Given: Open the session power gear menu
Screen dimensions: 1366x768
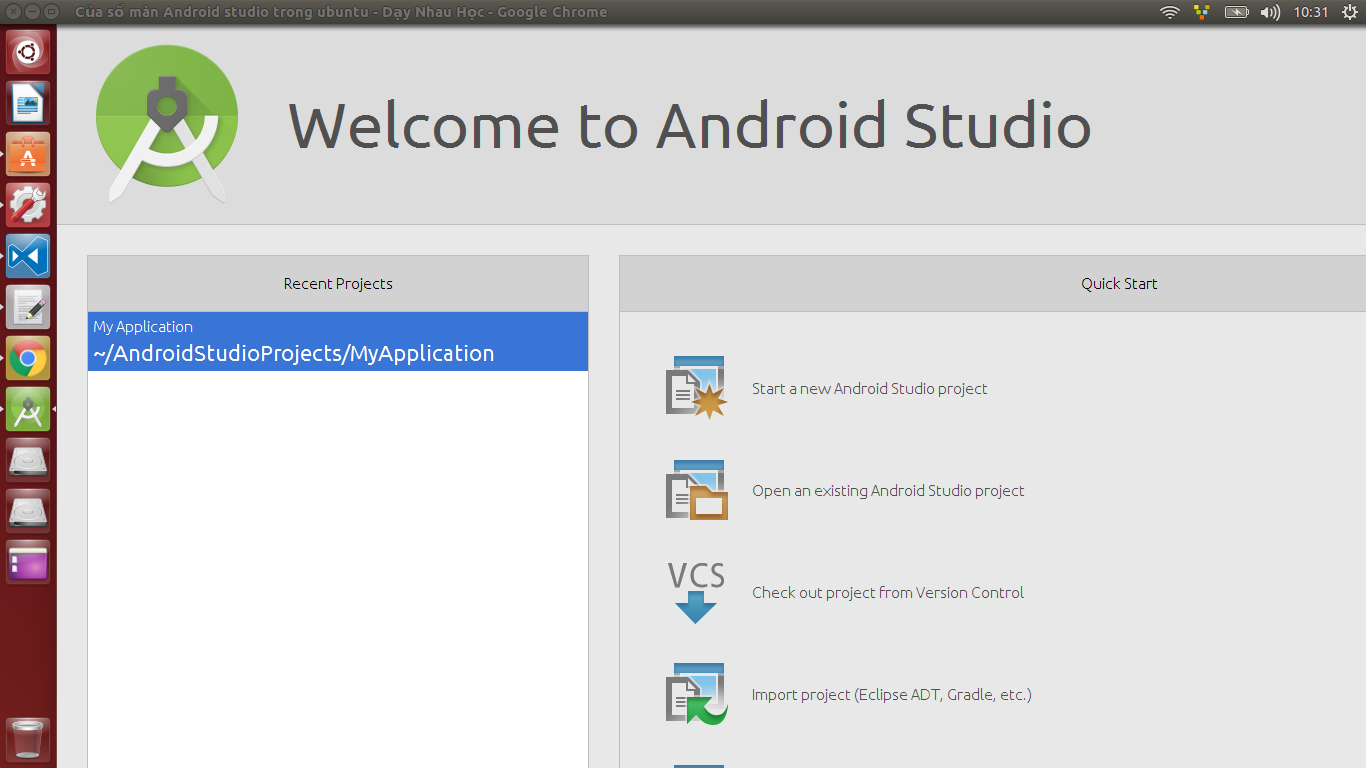Looking at the screenshot, I should [x=1351, y=12].
